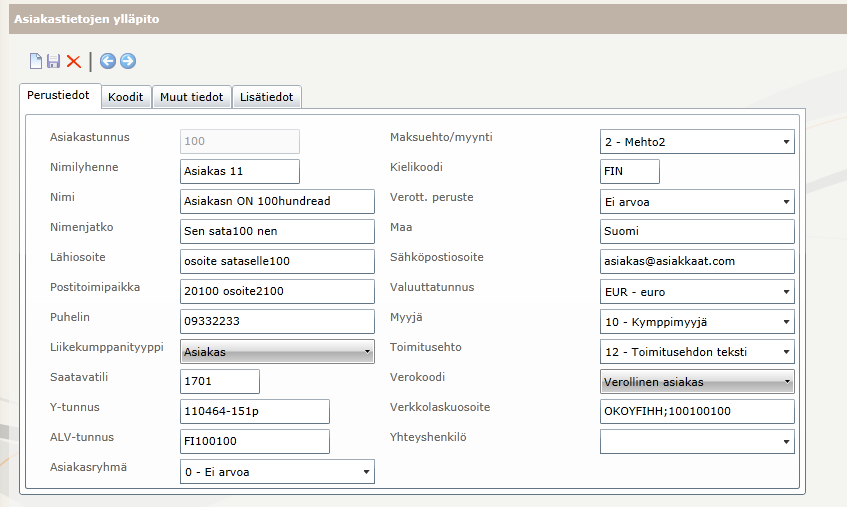Click the Sähköpostiosoite email field
Viewport: 847px width, 507px height.
click(697, 261)
